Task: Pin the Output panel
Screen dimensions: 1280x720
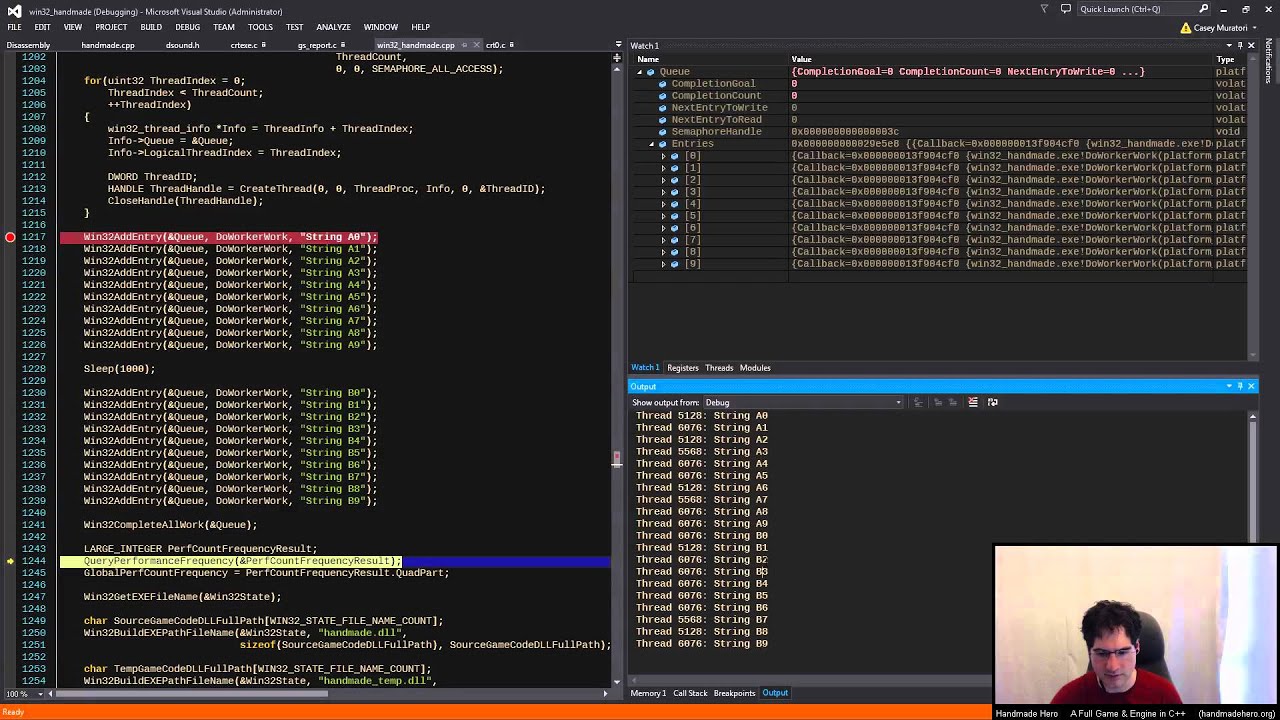Action: [x=1240, y=386]
